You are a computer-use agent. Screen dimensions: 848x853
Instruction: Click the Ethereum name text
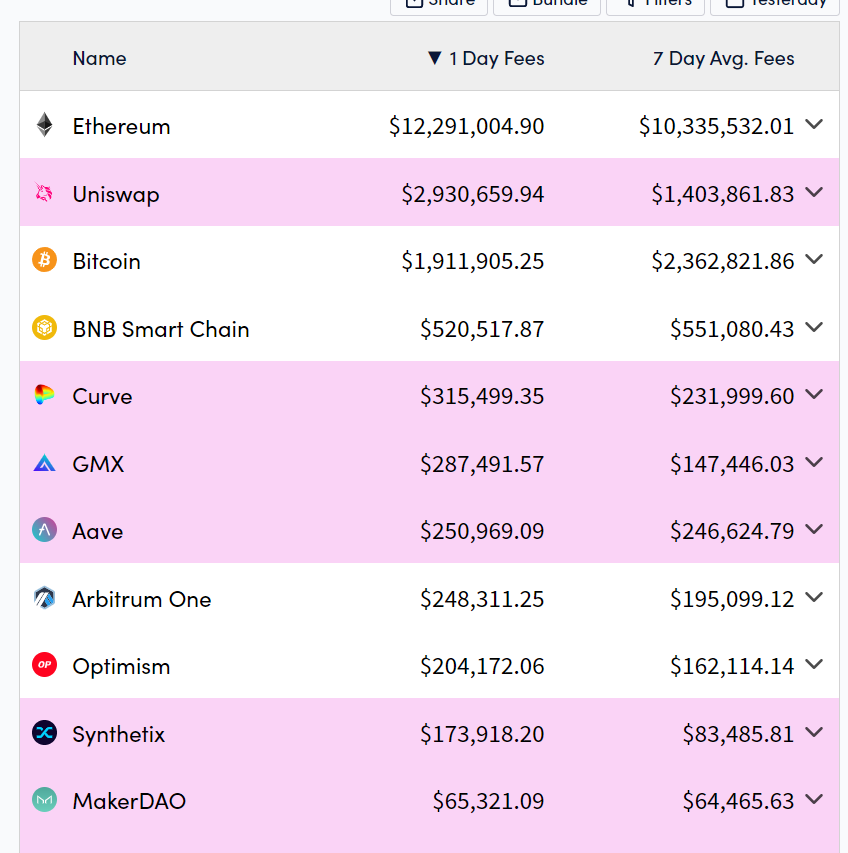click(x=121, y=126)
